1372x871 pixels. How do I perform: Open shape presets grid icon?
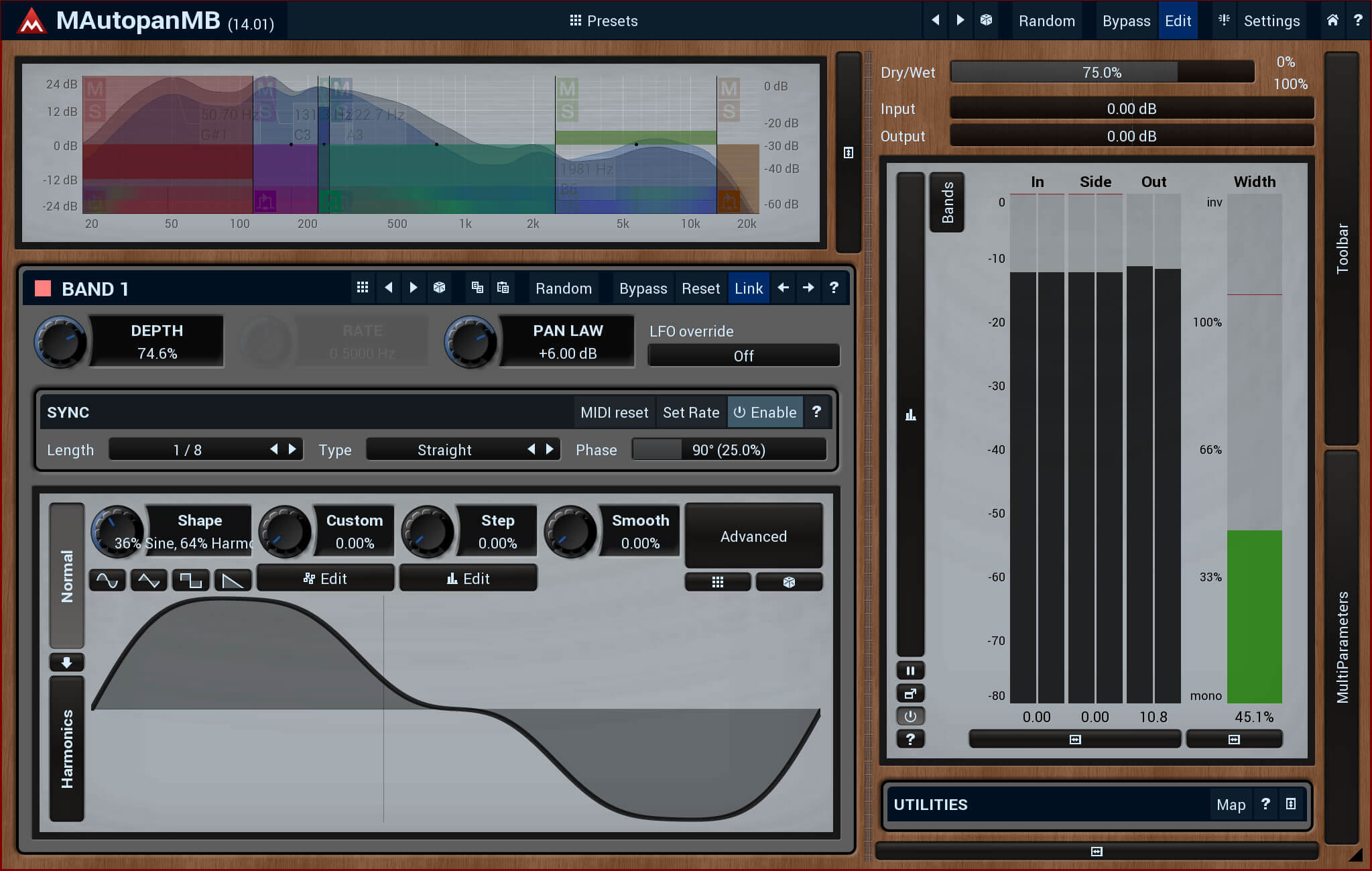click(x=718, y=582)
